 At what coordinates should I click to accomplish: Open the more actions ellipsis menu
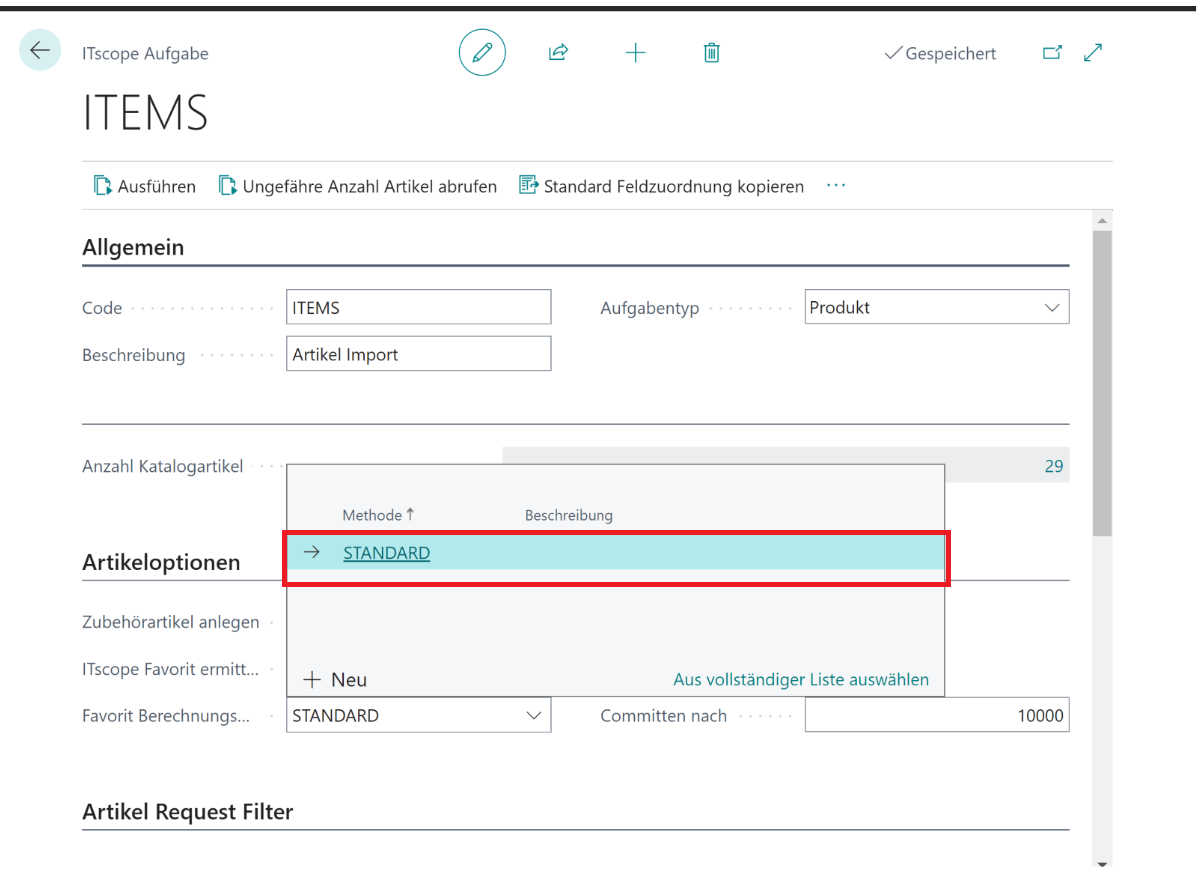(x=836, y=186)
